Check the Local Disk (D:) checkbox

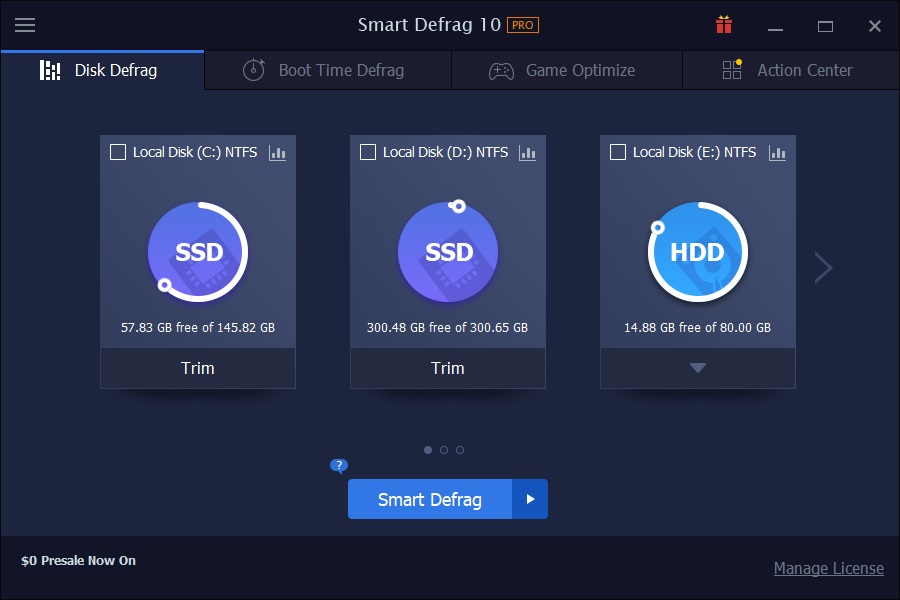pyautogui.click(x=367, y=152)
